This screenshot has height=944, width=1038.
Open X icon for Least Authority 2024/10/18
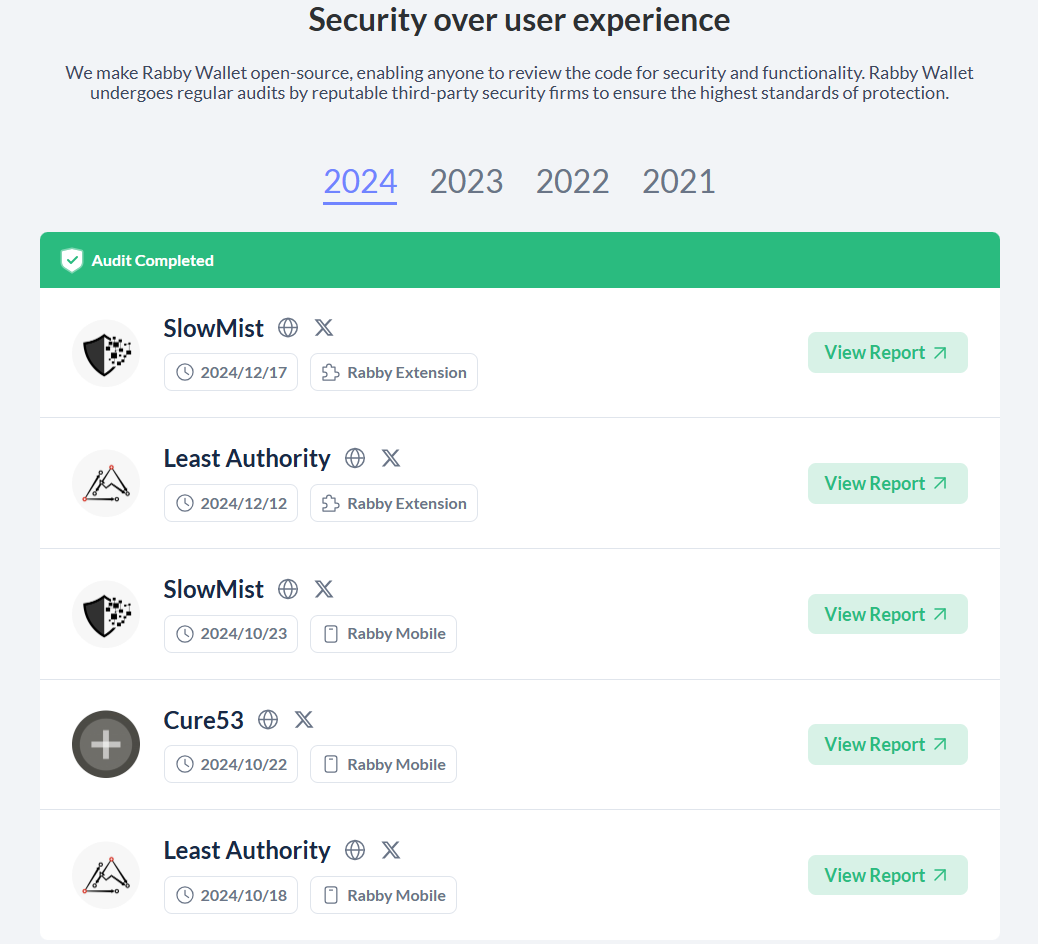click(391, 850)
